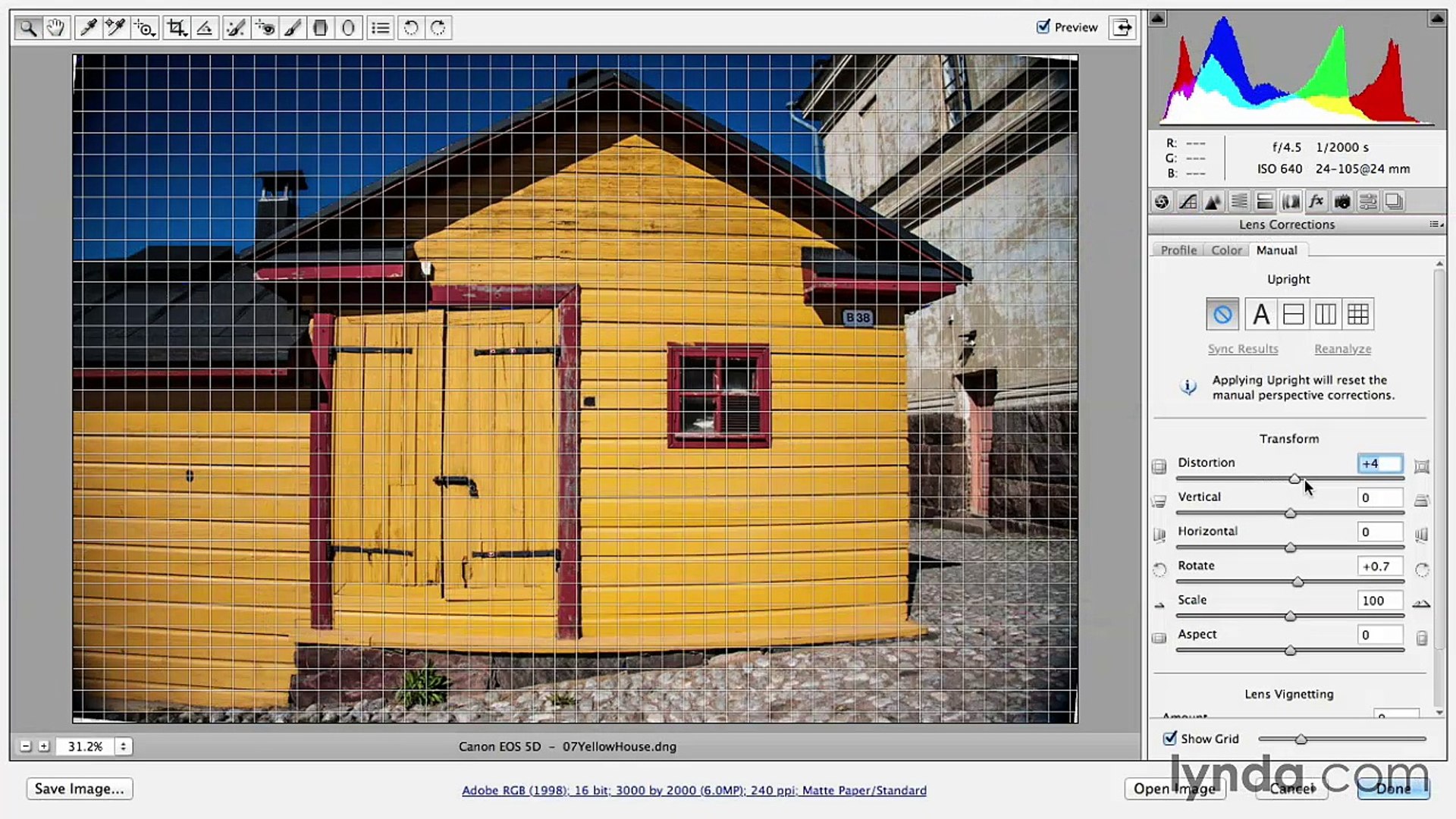
Task: Toggle the Preview checkbox
Action: coord(1043,27)
